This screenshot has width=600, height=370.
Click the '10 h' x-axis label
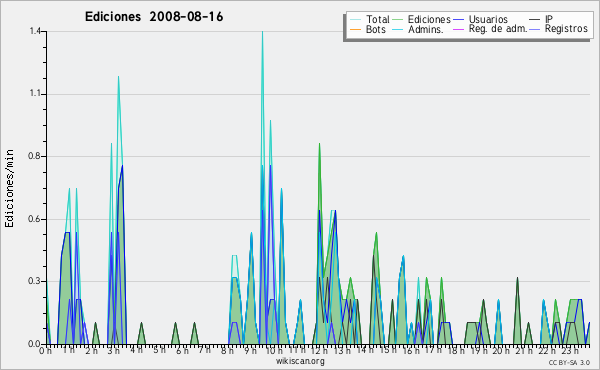pos(274,350)
